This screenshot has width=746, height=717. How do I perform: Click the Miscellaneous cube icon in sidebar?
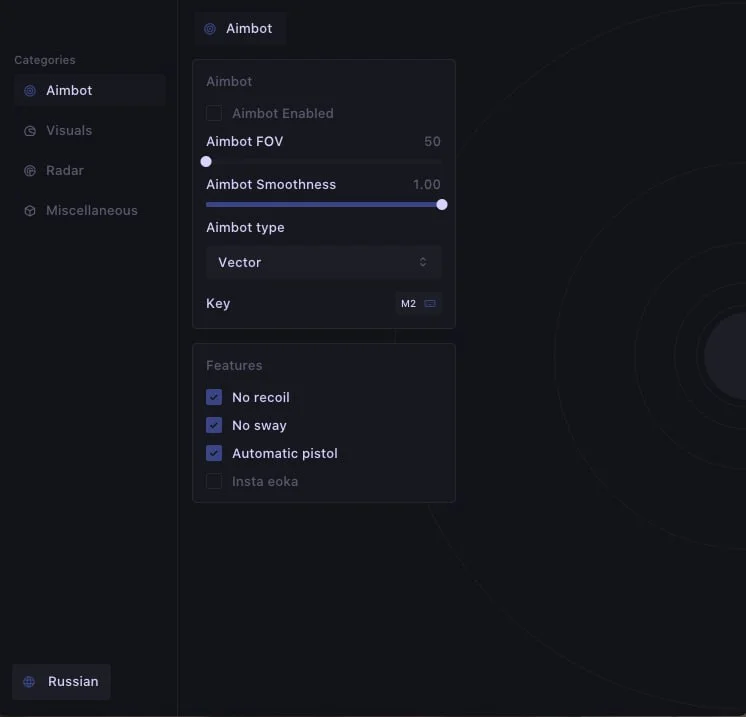tap(30, 211)
